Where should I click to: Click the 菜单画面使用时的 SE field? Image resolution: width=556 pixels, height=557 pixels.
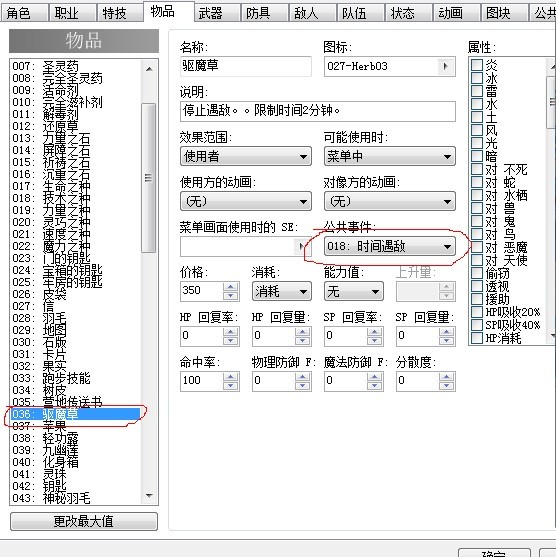[x=238, y=246]
